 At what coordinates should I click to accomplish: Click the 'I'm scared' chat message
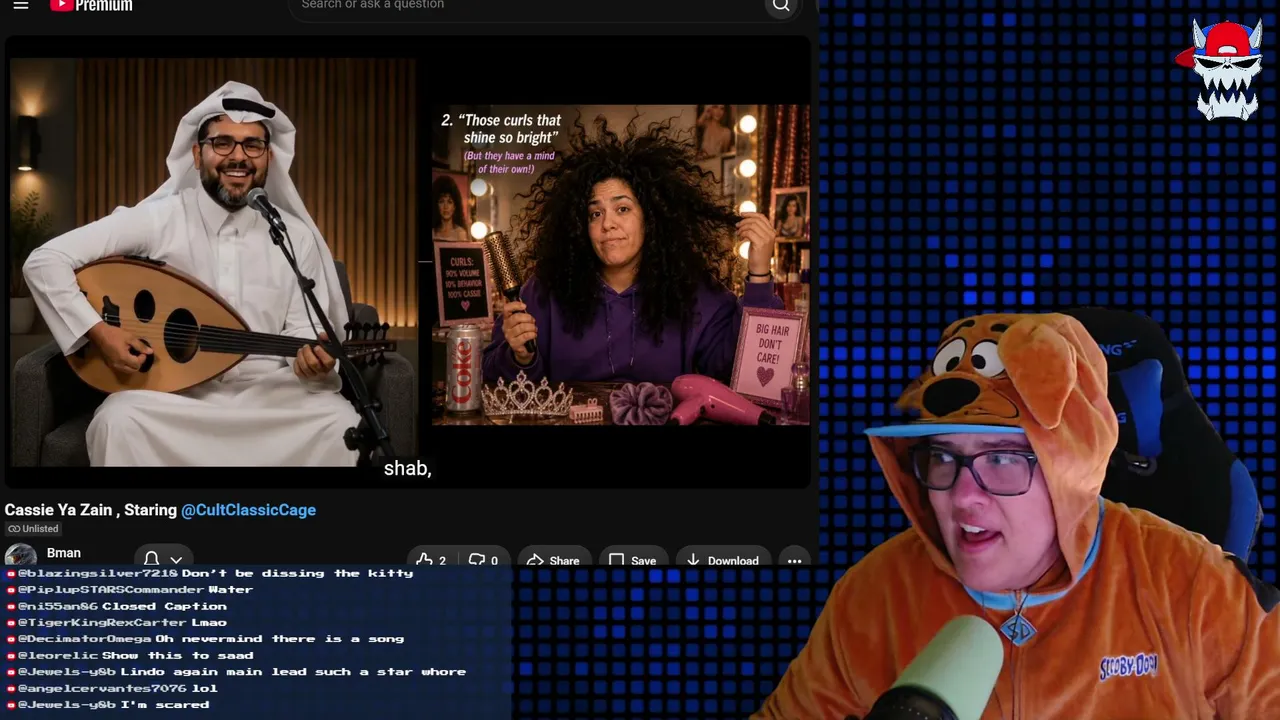pos(108,704)
